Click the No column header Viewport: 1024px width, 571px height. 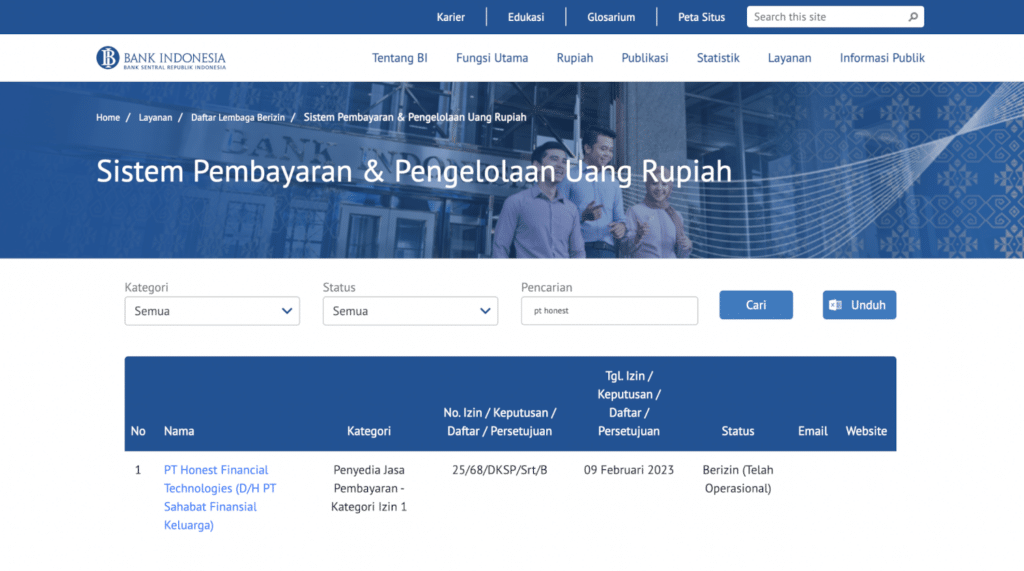[x=138, y=431]
